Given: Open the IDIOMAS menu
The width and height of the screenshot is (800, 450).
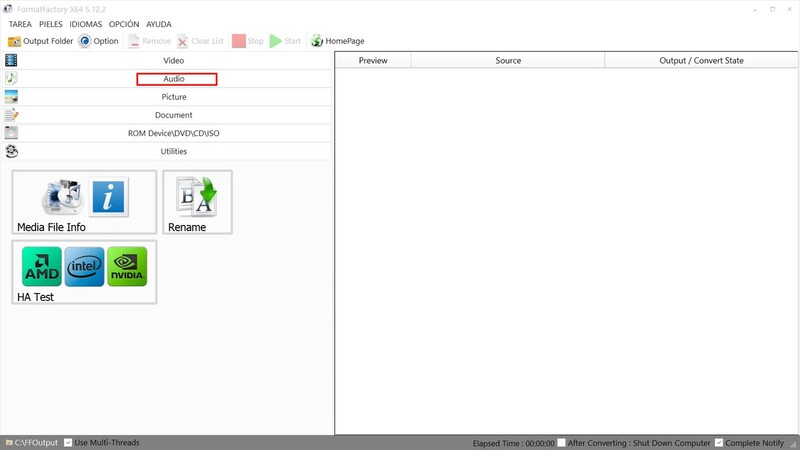Looking at the screenshot, I should [x=86, y=24].
